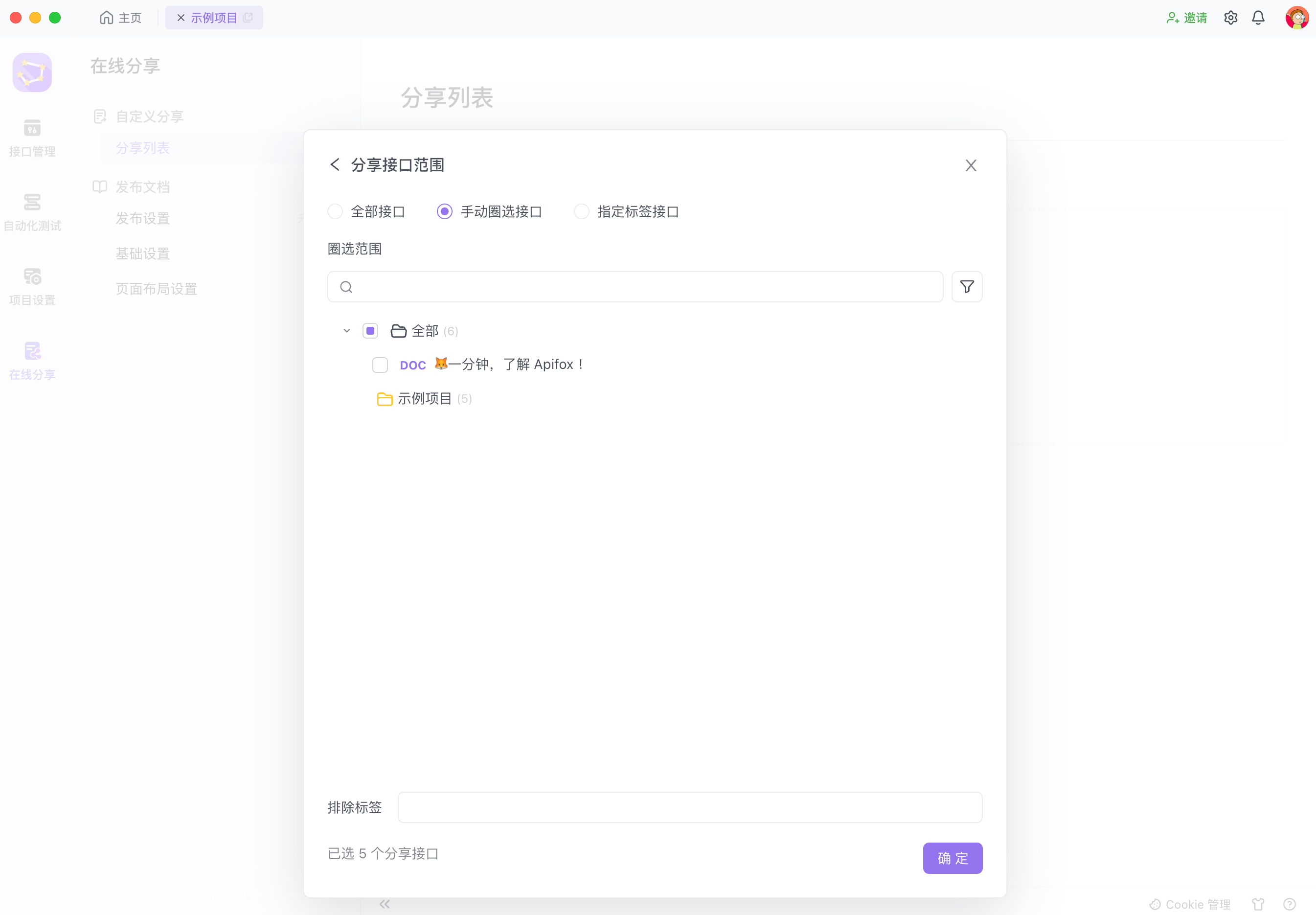Open the filter funnel next to search
The image size is (1316, 915).
pyautogui.click(x=967, y=287)
